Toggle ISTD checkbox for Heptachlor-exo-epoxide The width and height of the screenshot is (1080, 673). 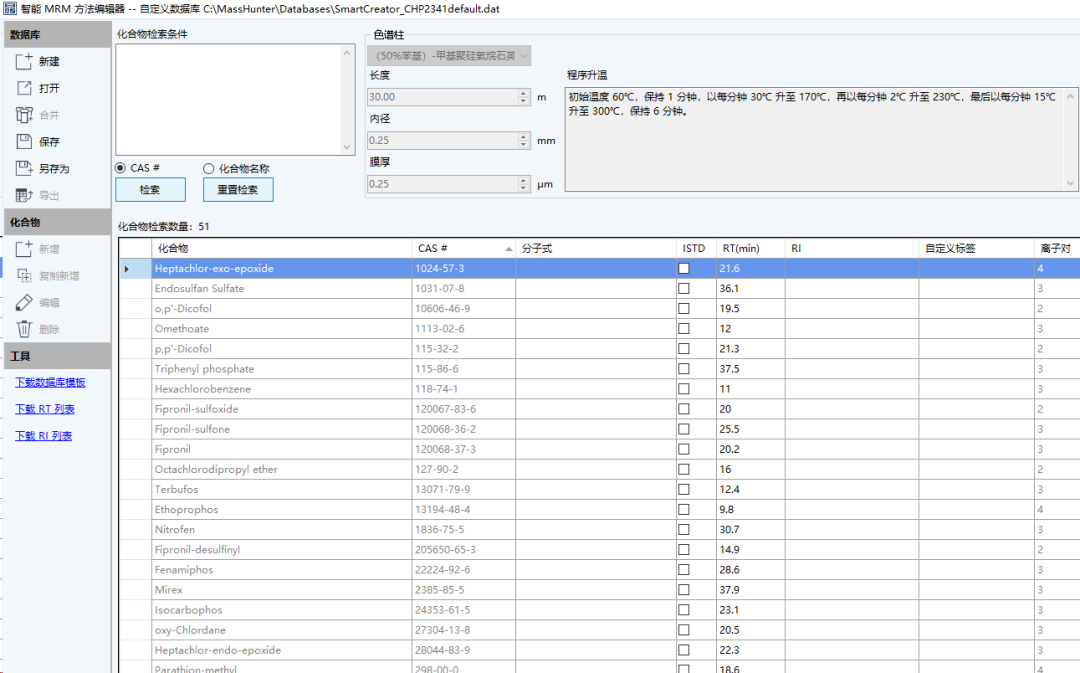click(x=684, y=269)
